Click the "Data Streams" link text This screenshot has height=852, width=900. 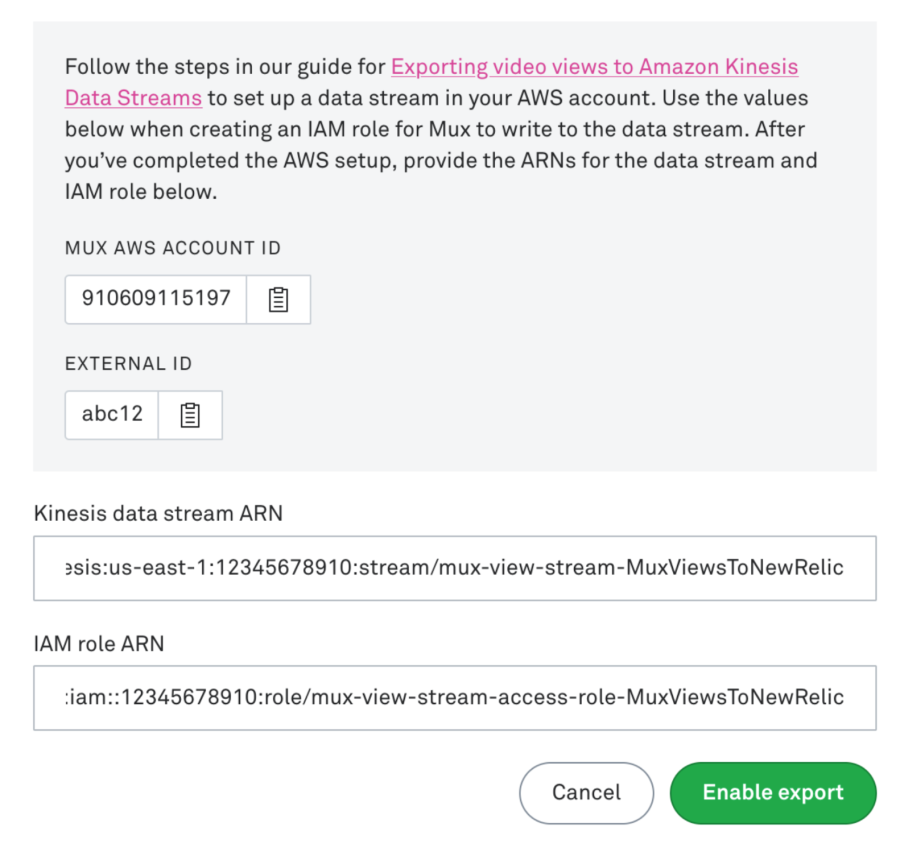[x=133, y=99]
